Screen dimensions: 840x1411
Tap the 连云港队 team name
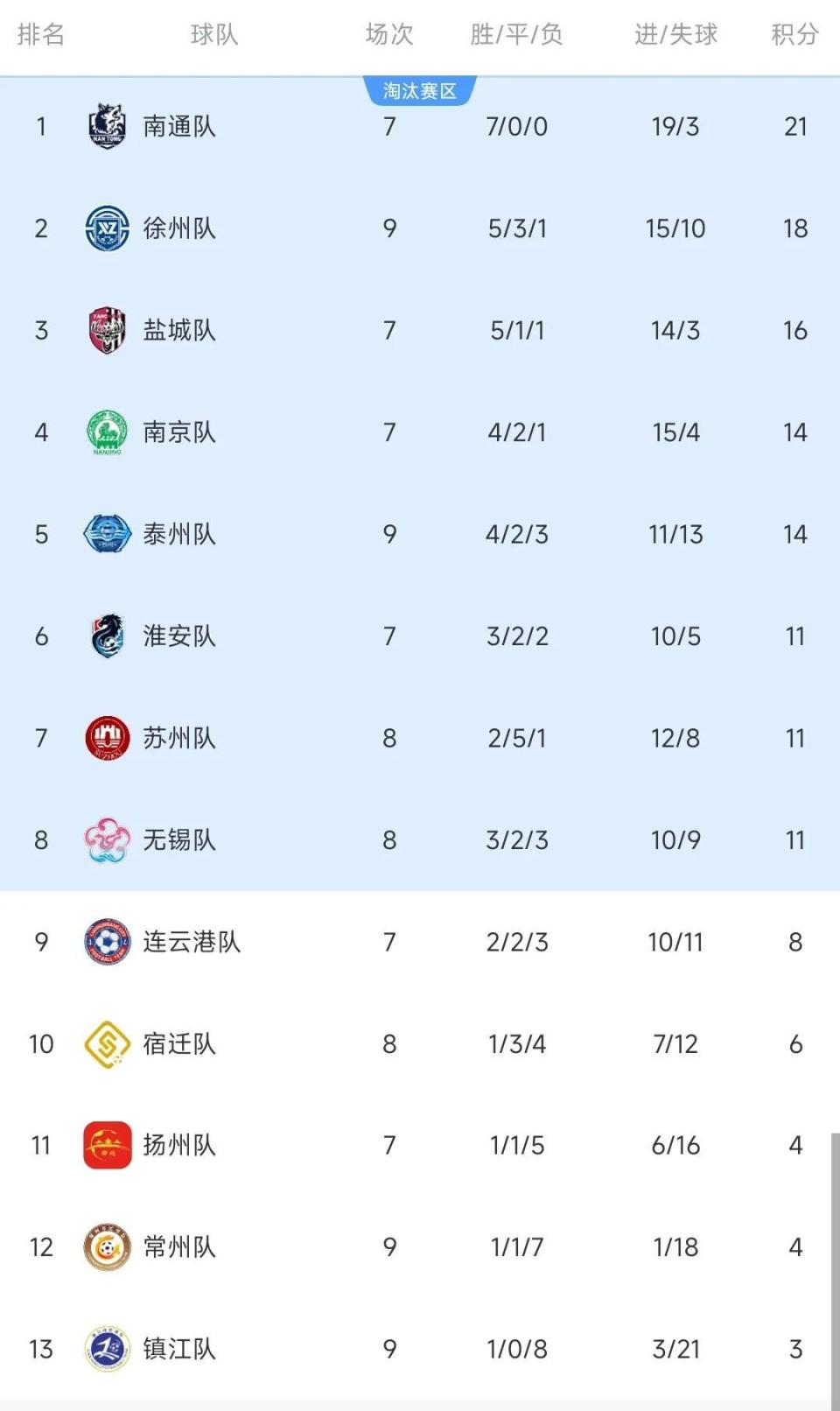click(x=192, y=942)
